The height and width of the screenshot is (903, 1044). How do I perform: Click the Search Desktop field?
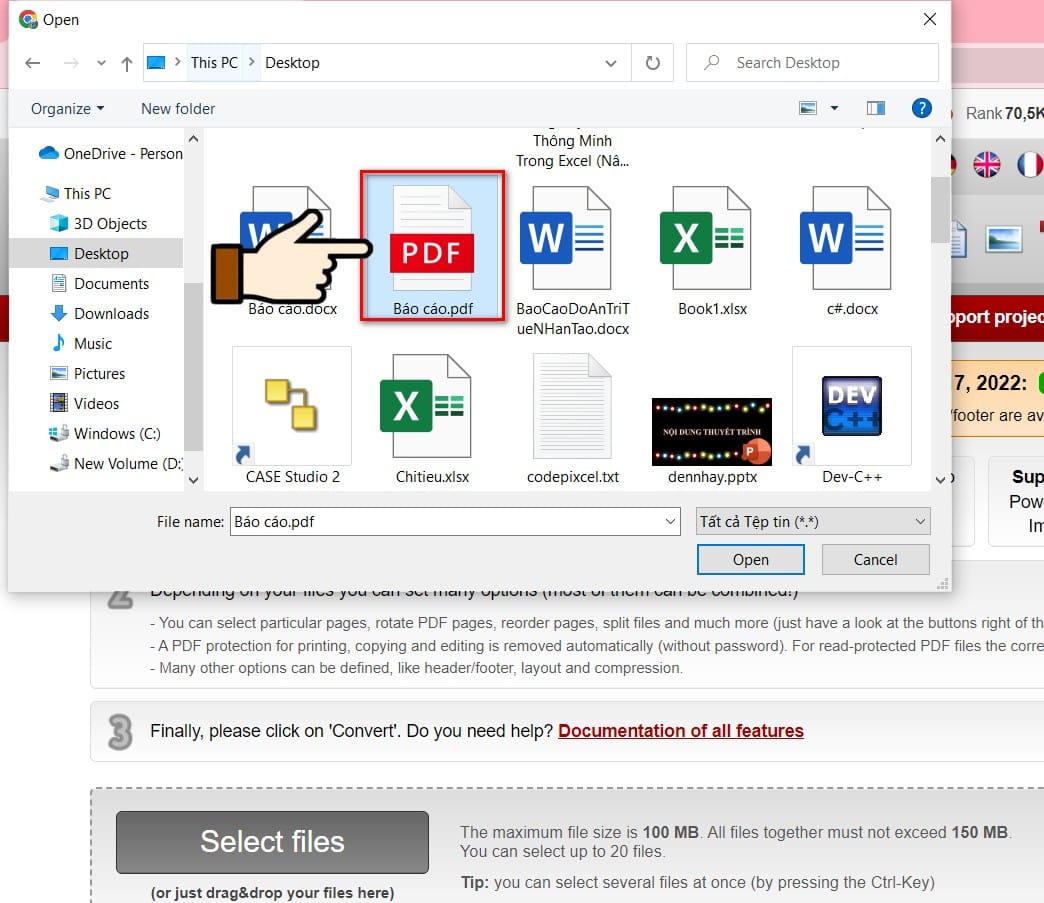point(812,63)
